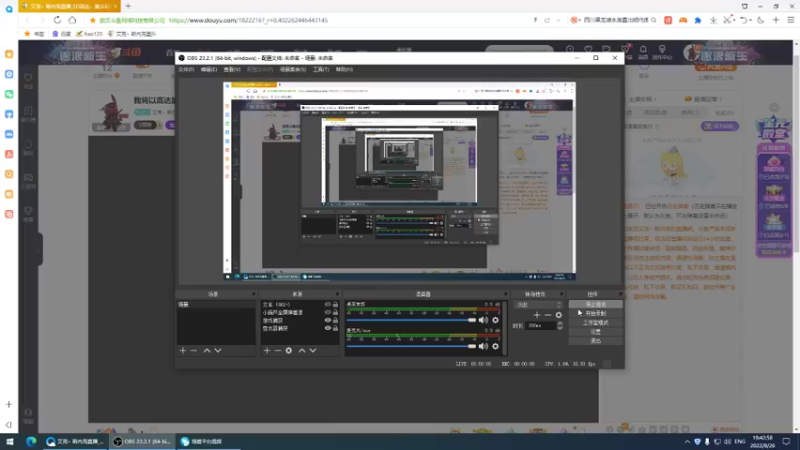Move scene down in the Scenes panel
800x450 pixels.
[218, 351]
